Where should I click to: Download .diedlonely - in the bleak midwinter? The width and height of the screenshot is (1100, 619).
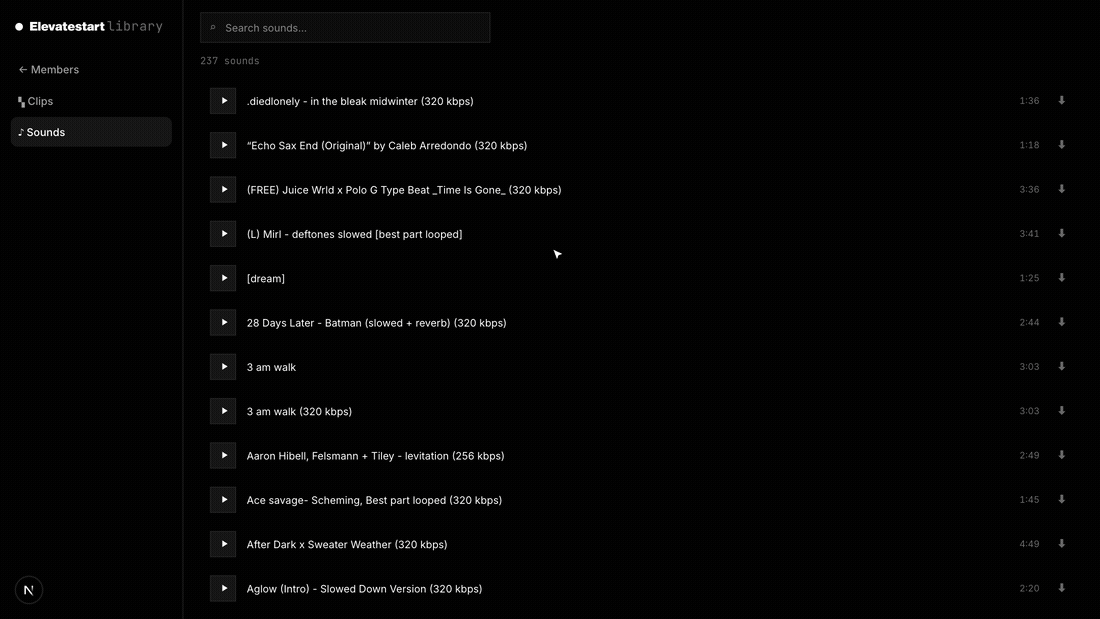click(x=1061, y=100)
